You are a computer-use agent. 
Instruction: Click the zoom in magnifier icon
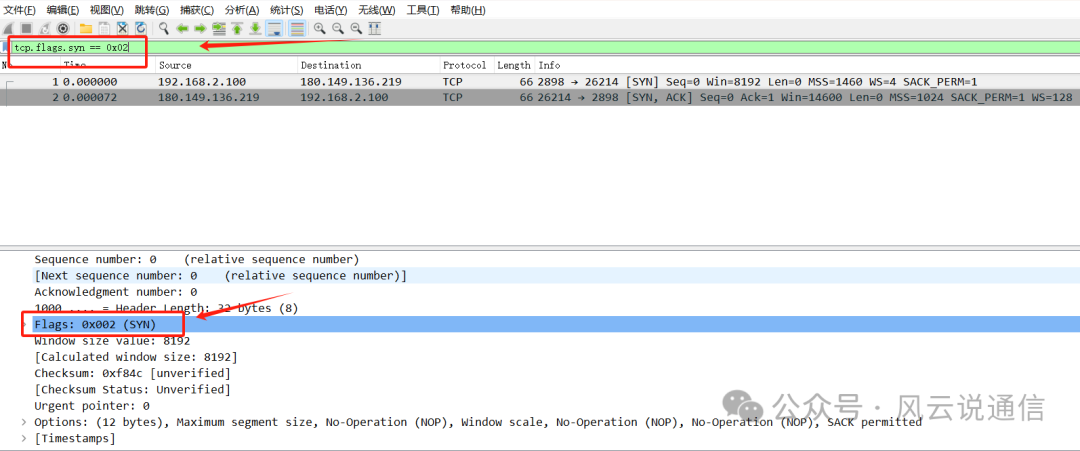tap(320, 28)
